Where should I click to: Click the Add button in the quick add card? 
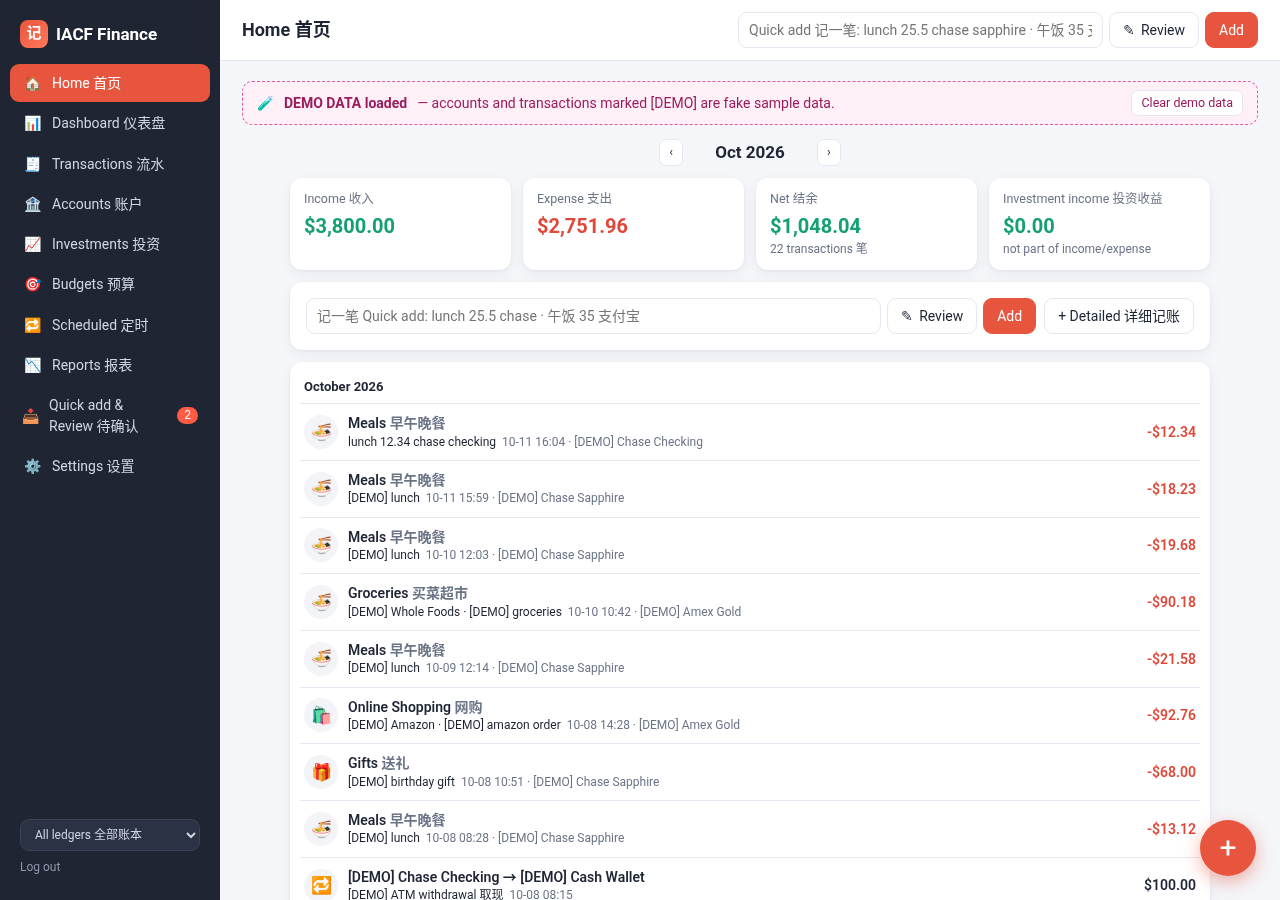click(x=1009, y=316)
